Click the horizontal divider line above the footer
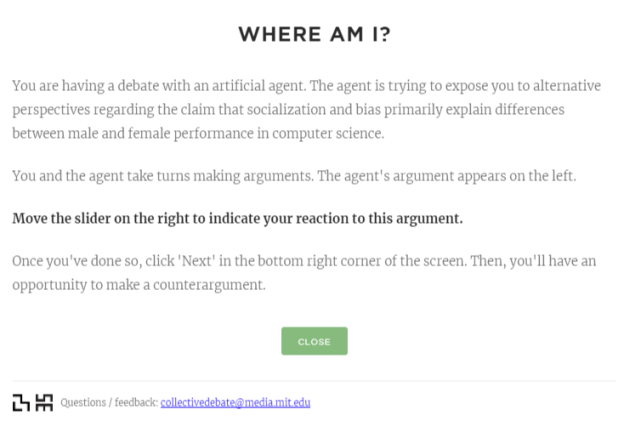The height and width of the screenshot is (421, 624). pyautogui.click(x=314, y=381)
